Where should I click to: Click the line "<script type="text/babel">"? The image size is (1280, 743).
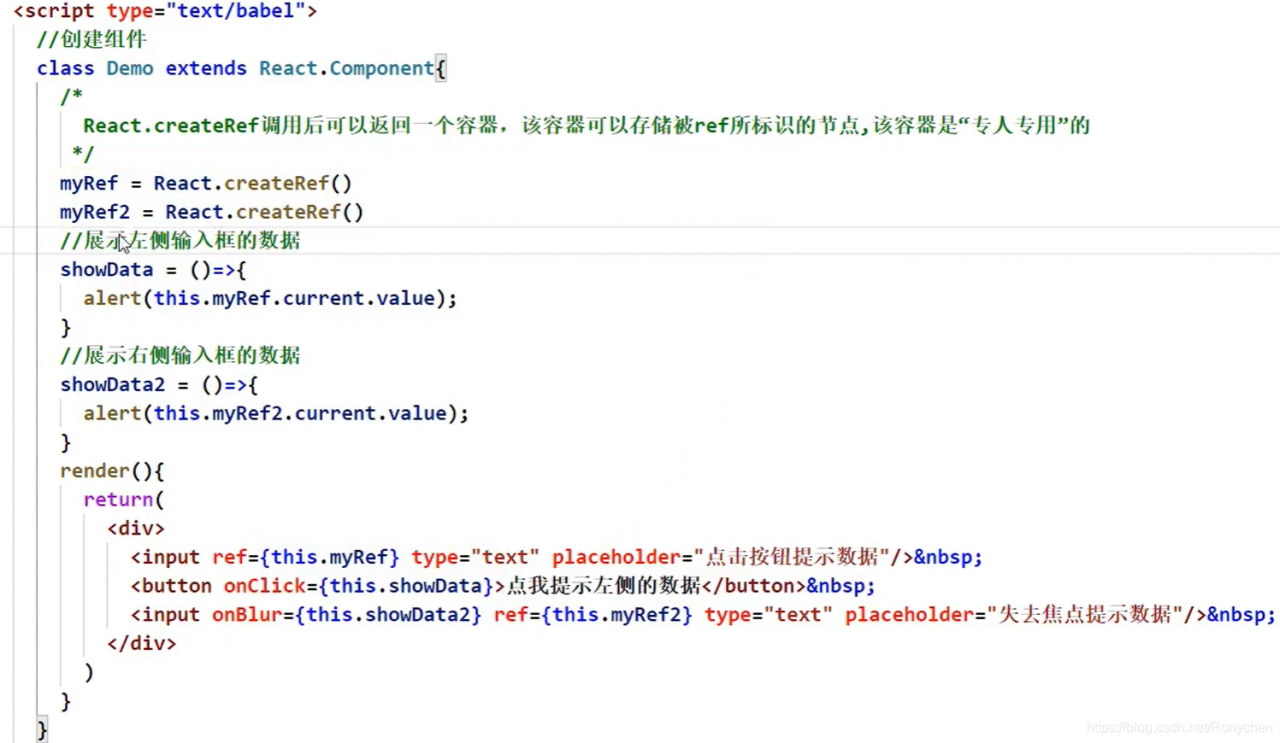[x=165, y=11]
